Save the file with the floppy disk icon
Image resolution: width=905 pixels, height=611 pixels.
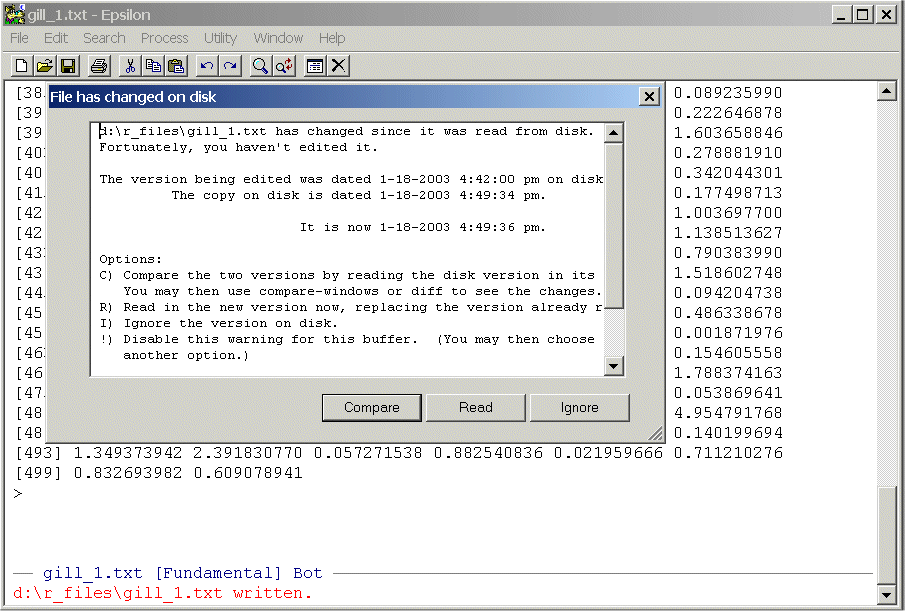(x=68, y=66)
